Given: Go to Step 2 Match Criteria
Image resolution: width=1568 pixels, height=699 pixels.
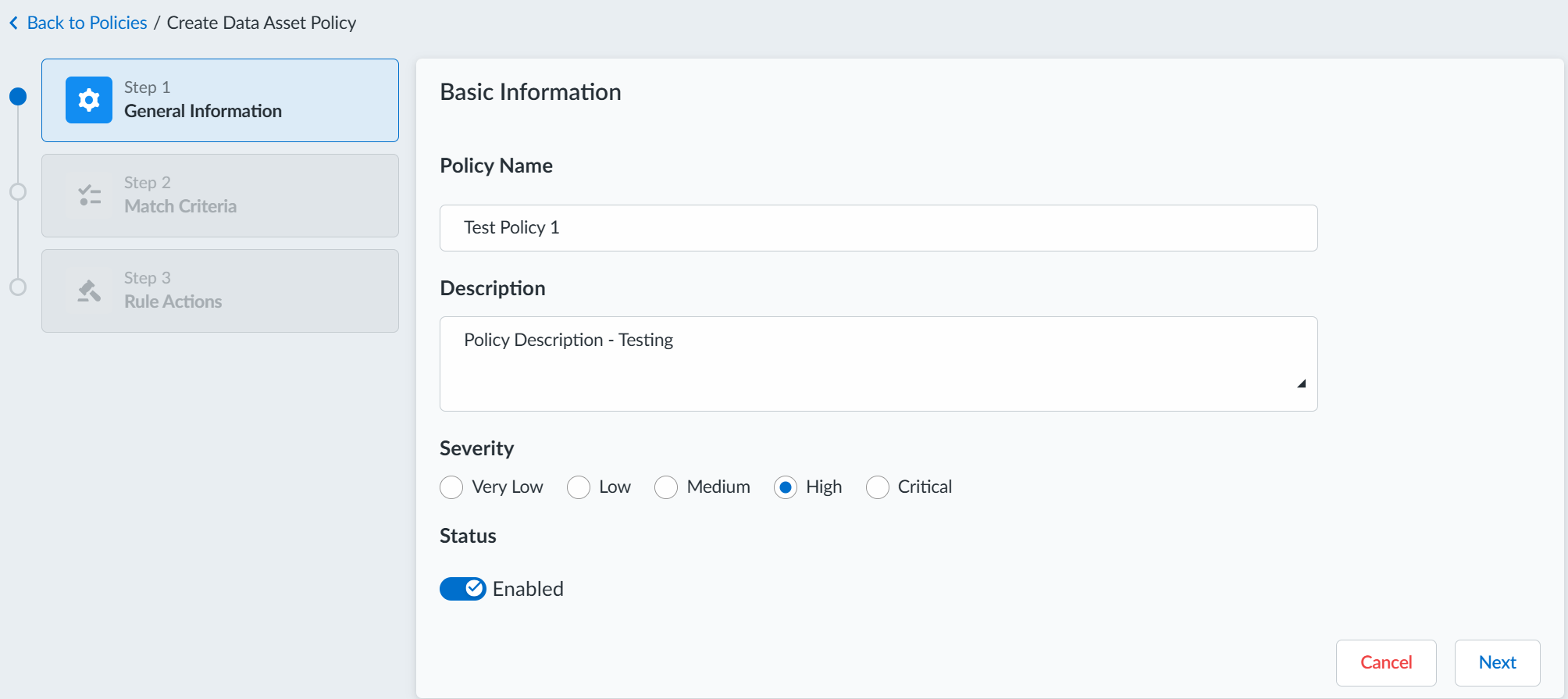Looking at the screenshot, I should point(220,195).
